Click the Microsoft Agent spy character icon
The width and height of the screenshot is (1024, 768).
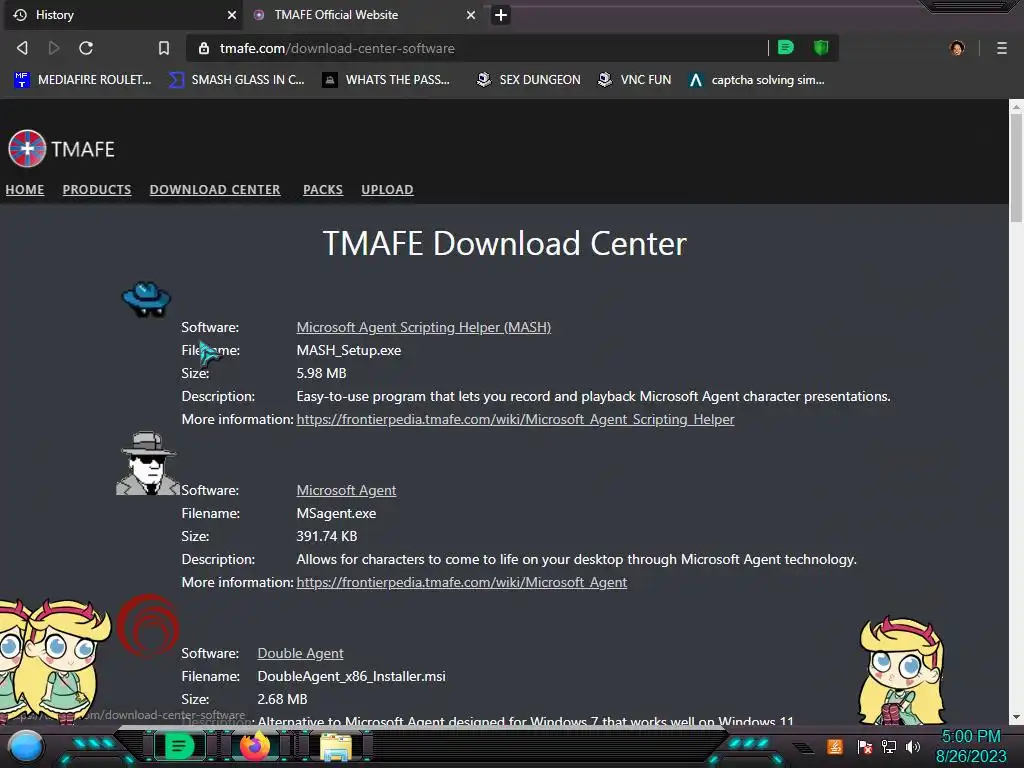coord(147,463)
